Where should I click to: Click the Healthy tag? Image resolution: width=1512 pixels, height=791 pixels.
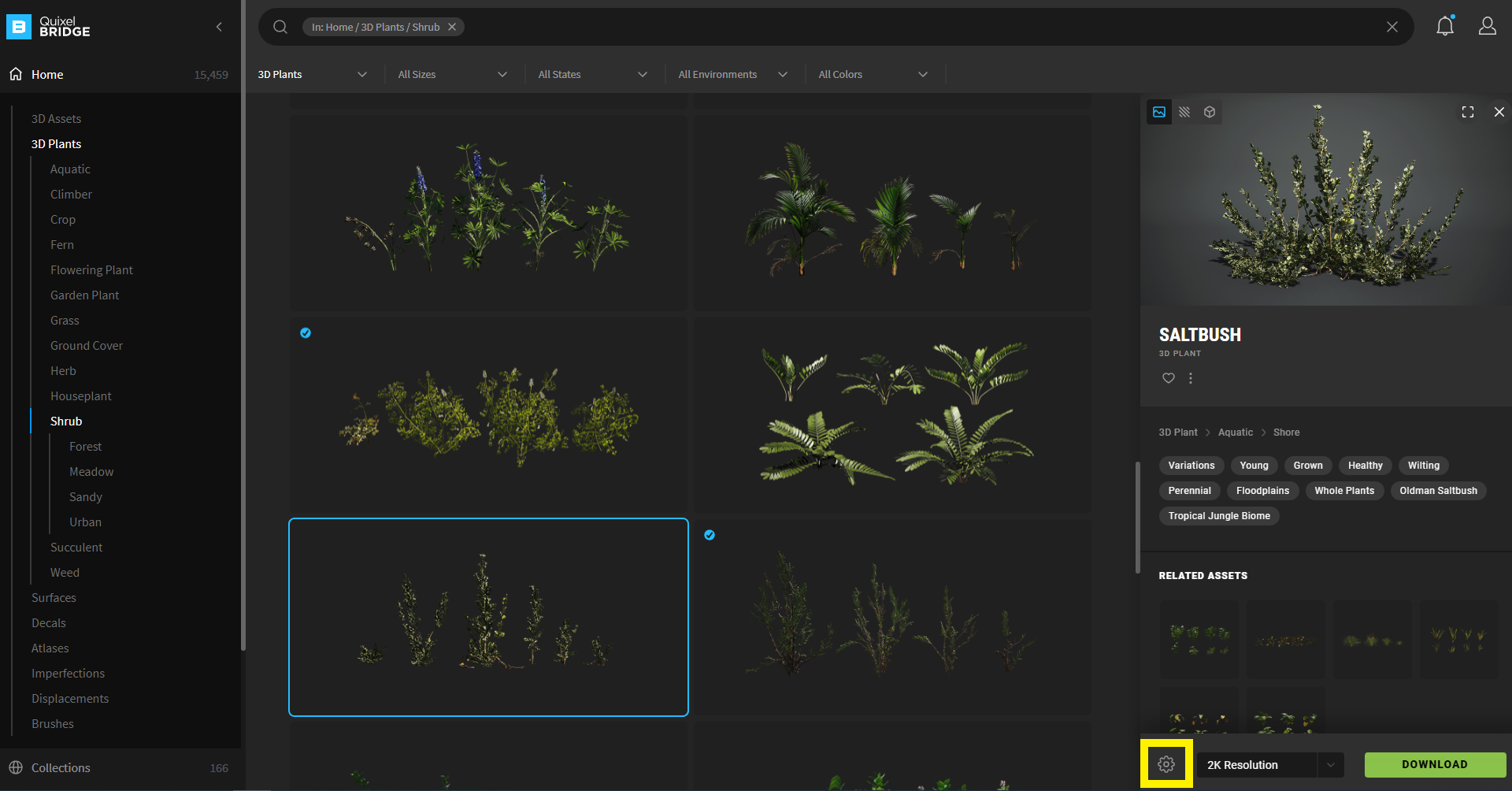pyautogui.click(x=1365, y=466)
